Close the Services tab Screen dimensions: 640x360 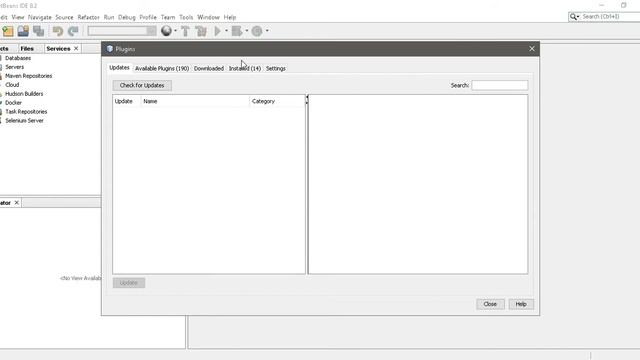coord(76,49)
